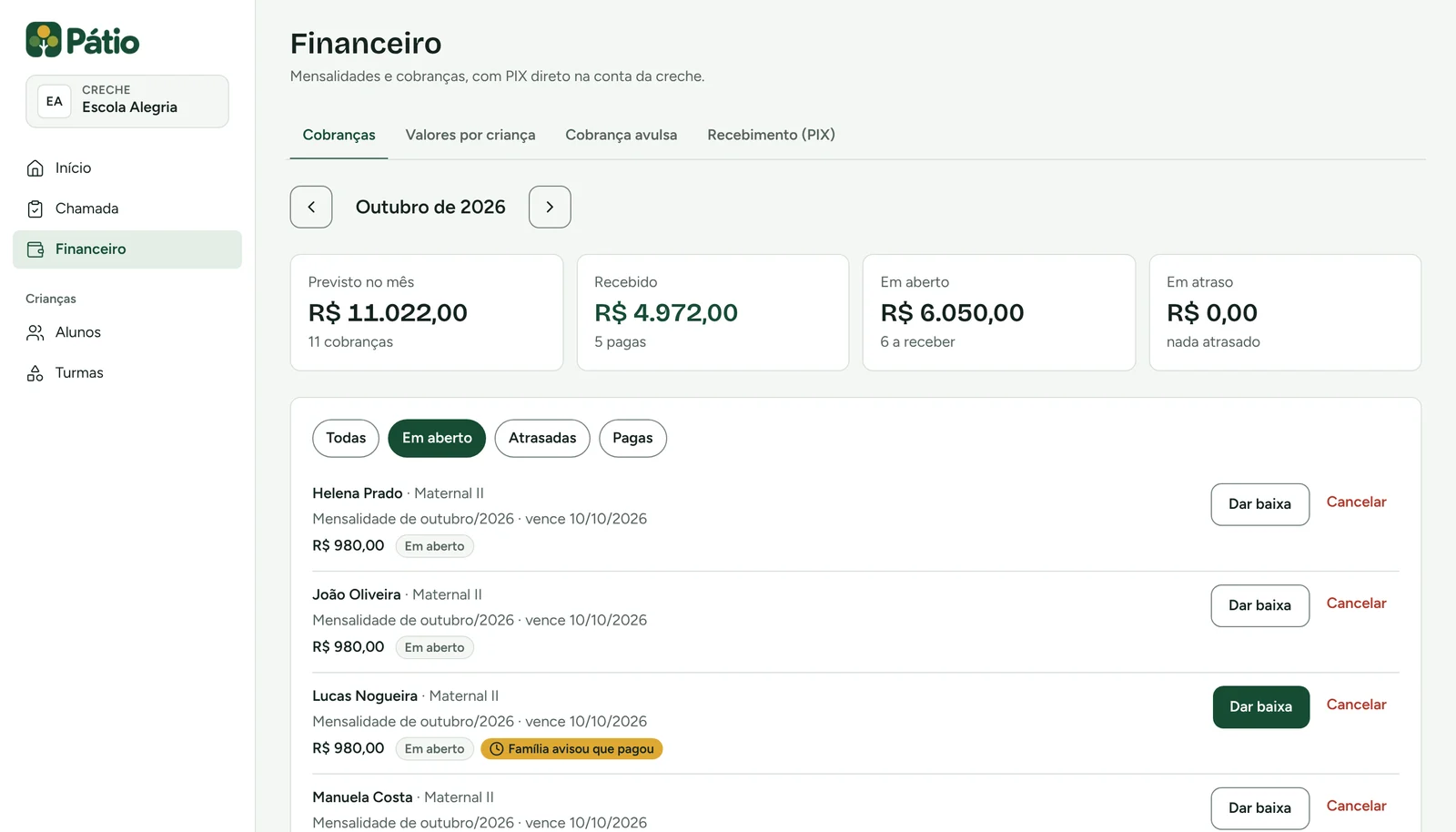1456x832 pixels.
Task: Open the Cobrança avulsa tab
Action: (x=622, y=135)
